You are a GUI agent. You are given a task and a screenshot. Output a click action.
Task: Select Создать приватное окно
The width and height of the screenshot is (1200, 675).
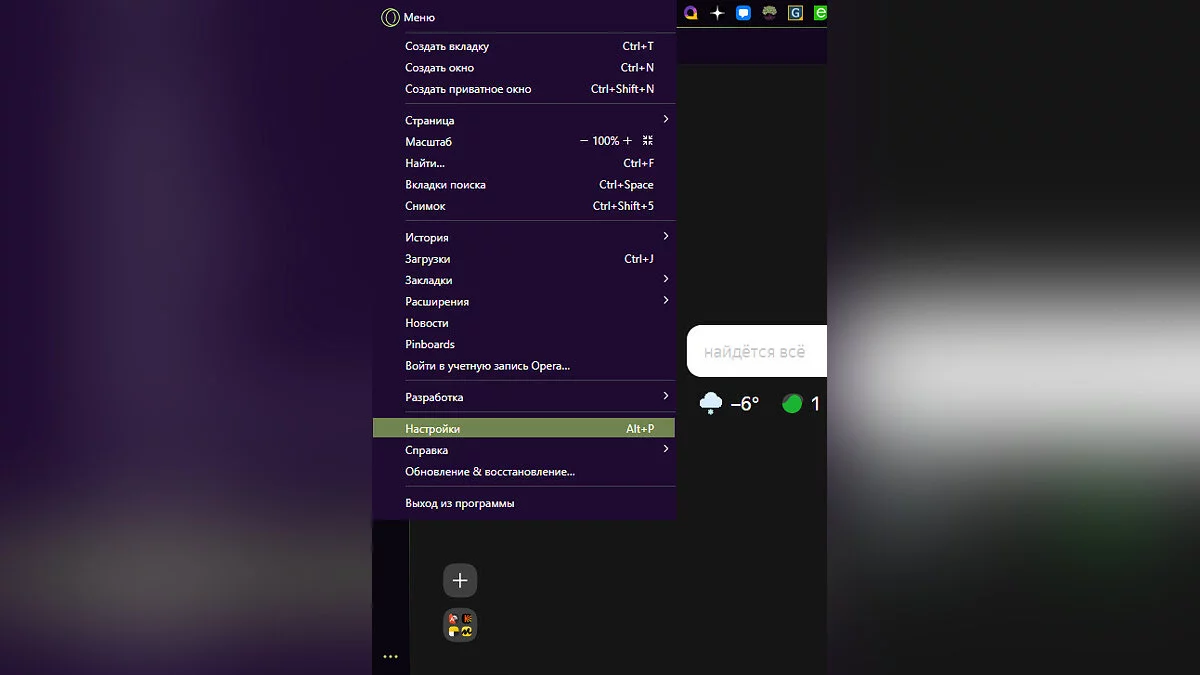[x=524, y=89]
